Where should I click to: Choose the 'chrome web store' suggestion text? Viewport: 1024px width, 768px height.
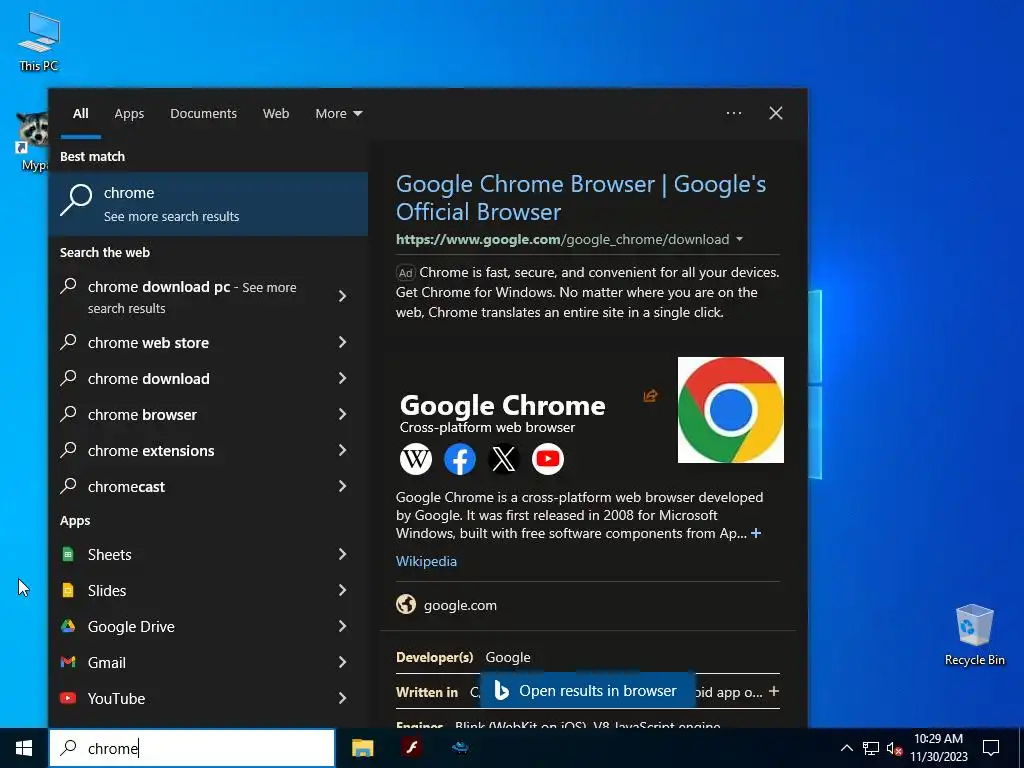tap(148, 343)
